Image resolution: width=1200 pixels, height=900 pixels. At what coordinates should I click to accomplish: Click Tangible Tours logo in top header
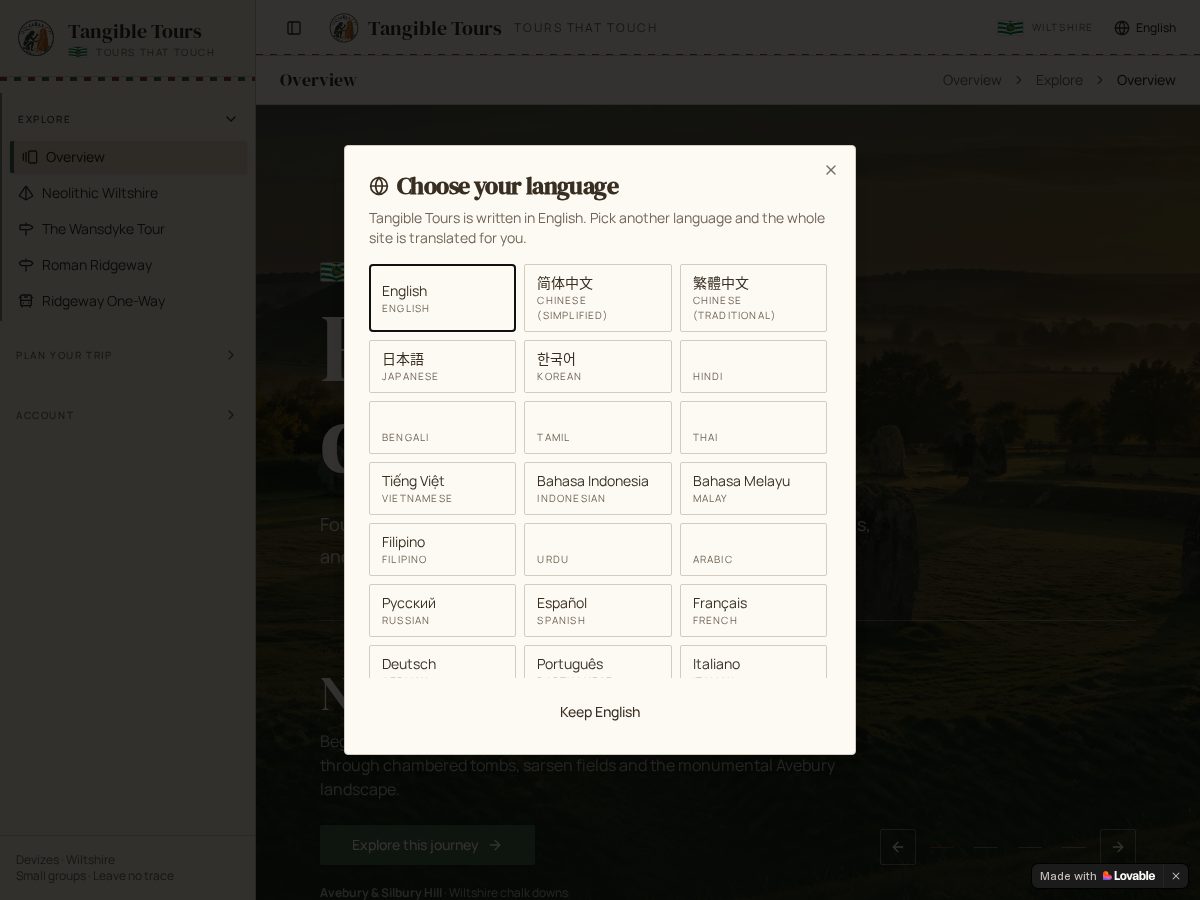point(344,28)
